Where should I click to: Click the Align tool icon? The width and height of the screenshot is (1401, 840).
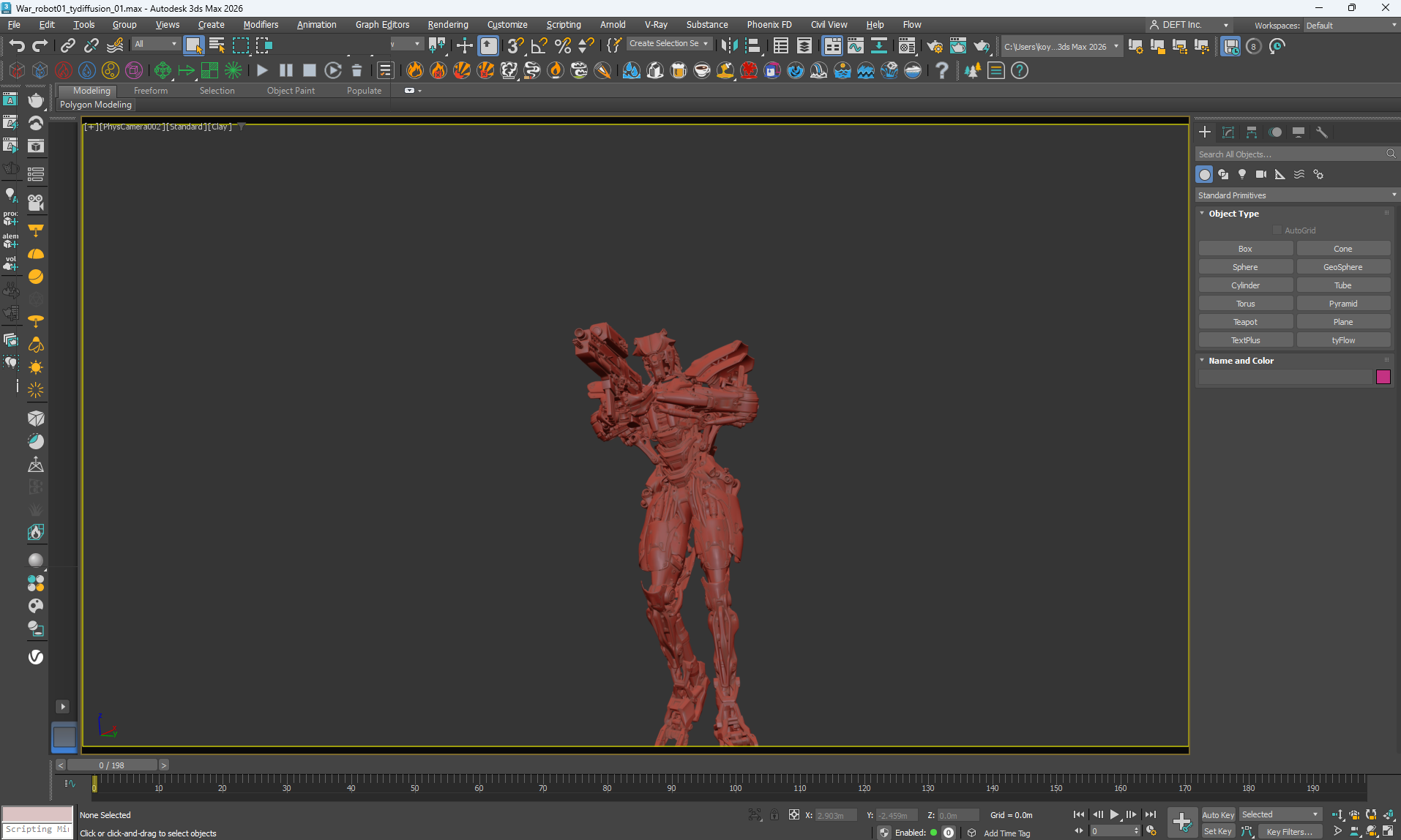pyautogui.click(x=752, y=45)
